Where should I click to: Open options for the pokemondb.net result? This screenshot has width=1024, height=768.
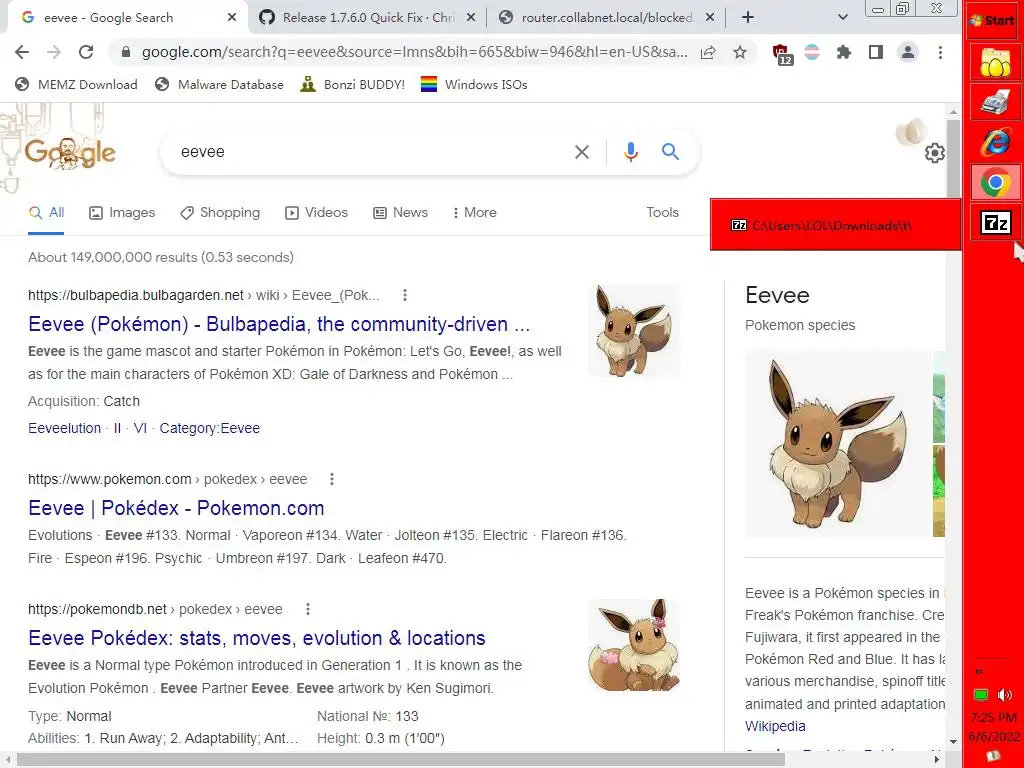308,609
